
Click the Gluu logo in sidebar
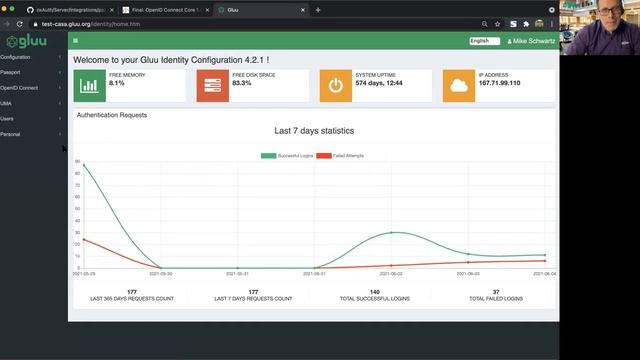[x=27, y=41]
